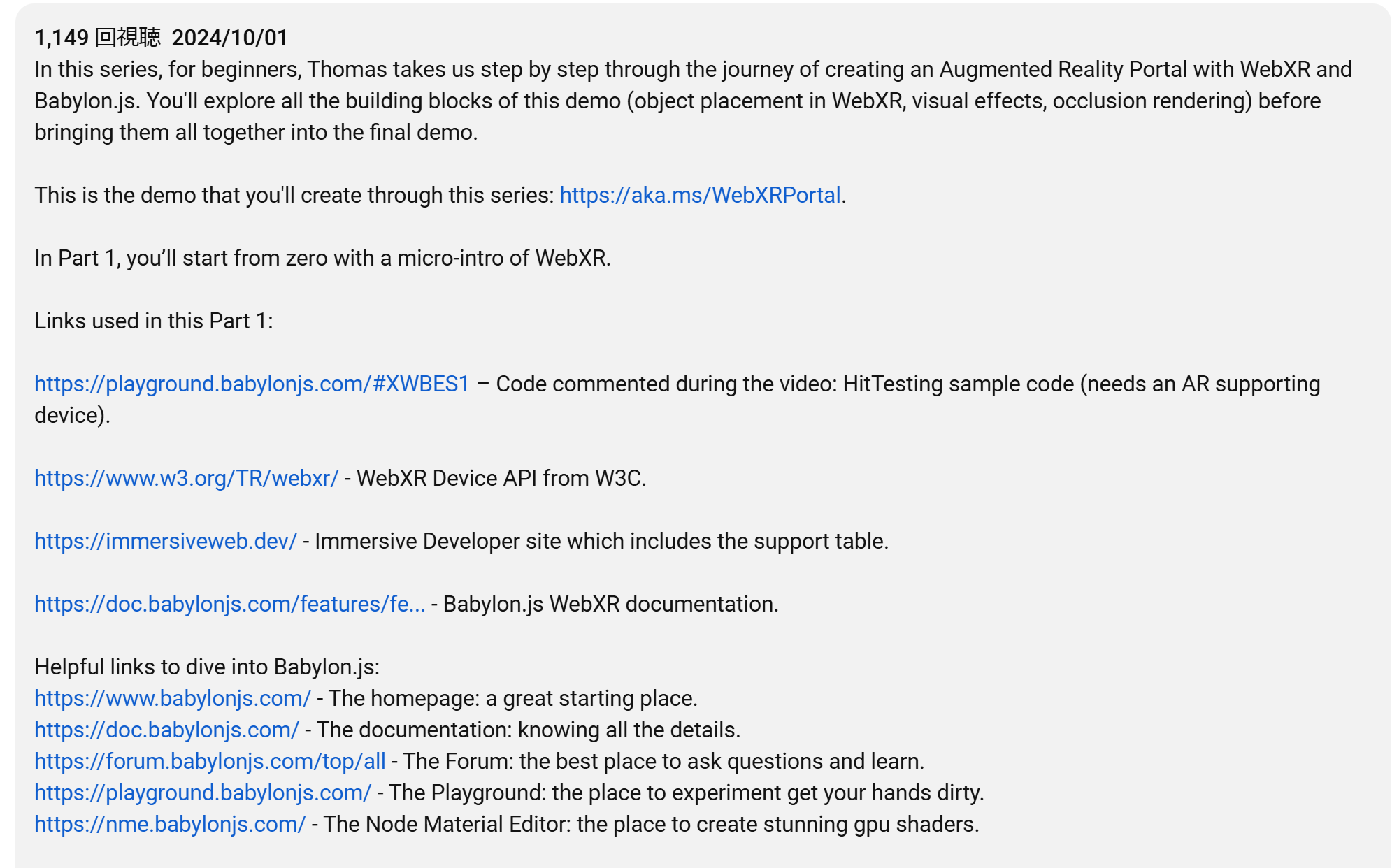This screenshot has width=1399, height=868.
Task: Click 'This is the demo that you'll create' text
Action: pyautogui.click(x=294, y=195)
